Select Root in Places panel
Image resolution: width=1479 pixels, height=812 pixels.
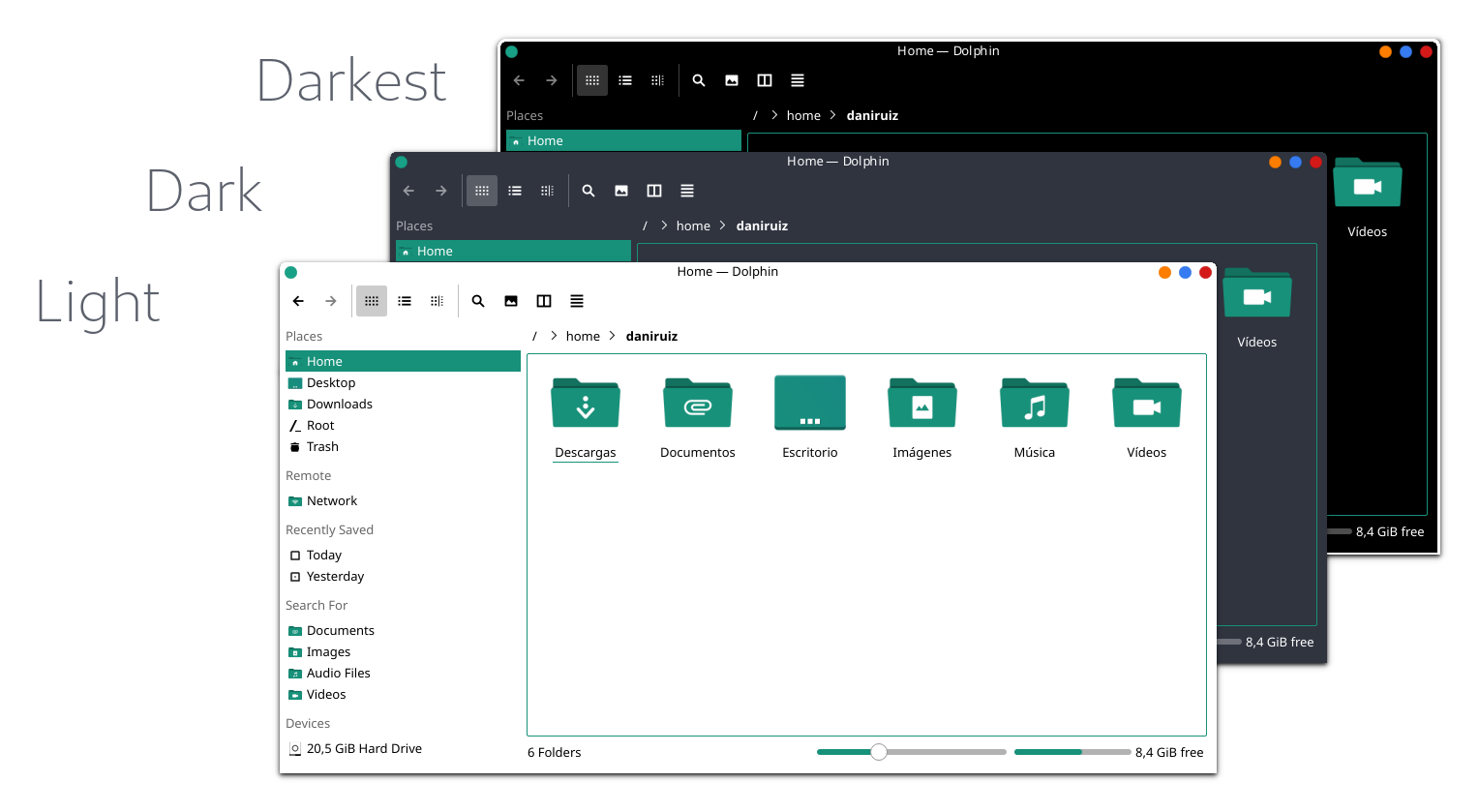pos(403,425)
